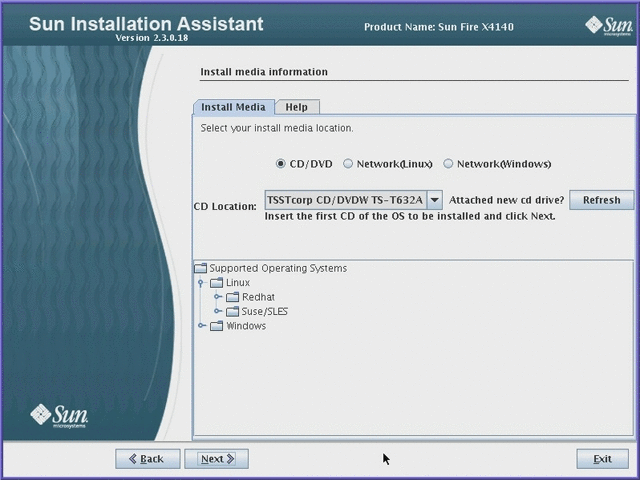
Task: Select the Install Media tab
Action: 233,107
